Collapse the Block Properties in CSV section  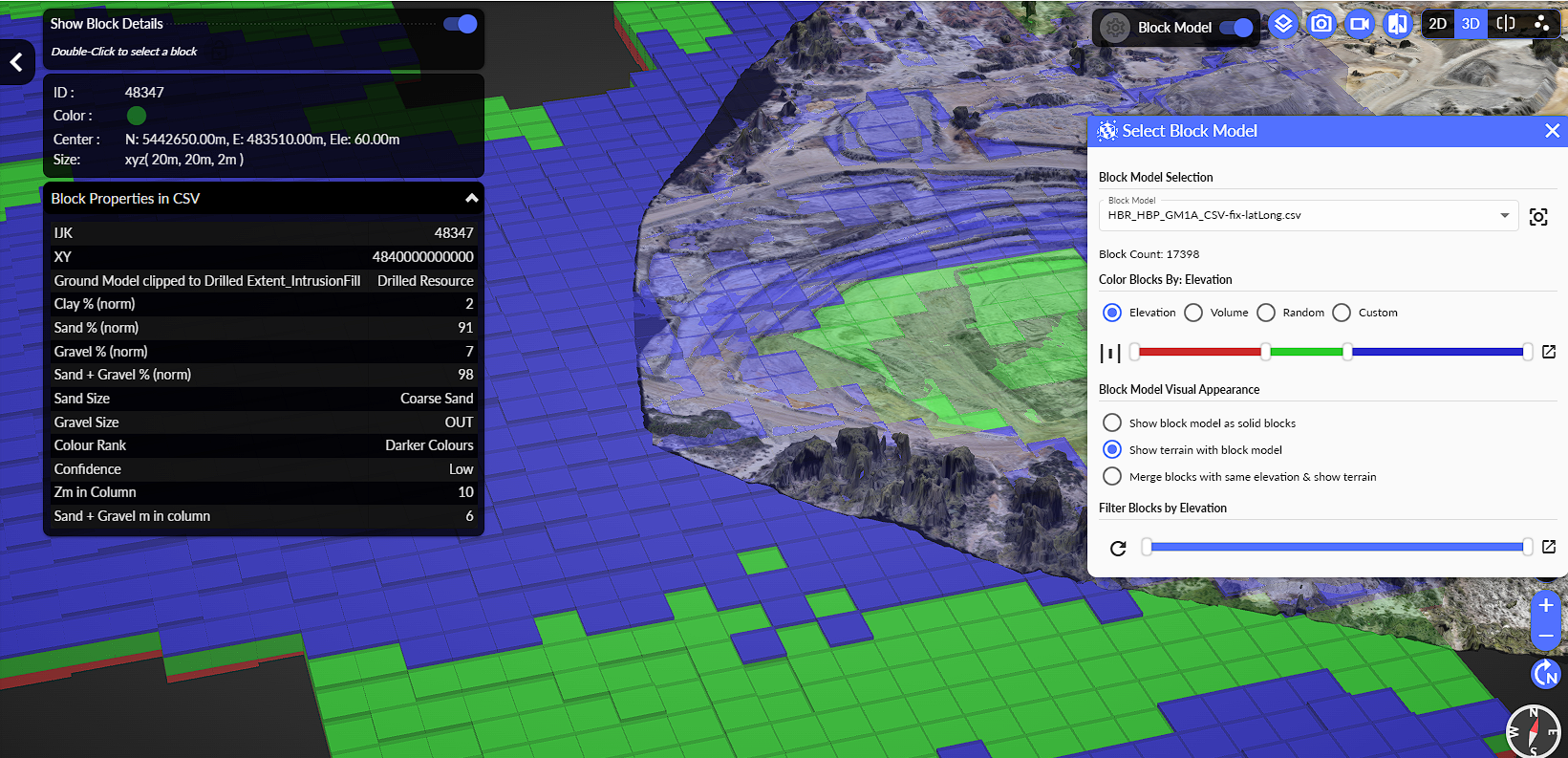coord(472,199)
